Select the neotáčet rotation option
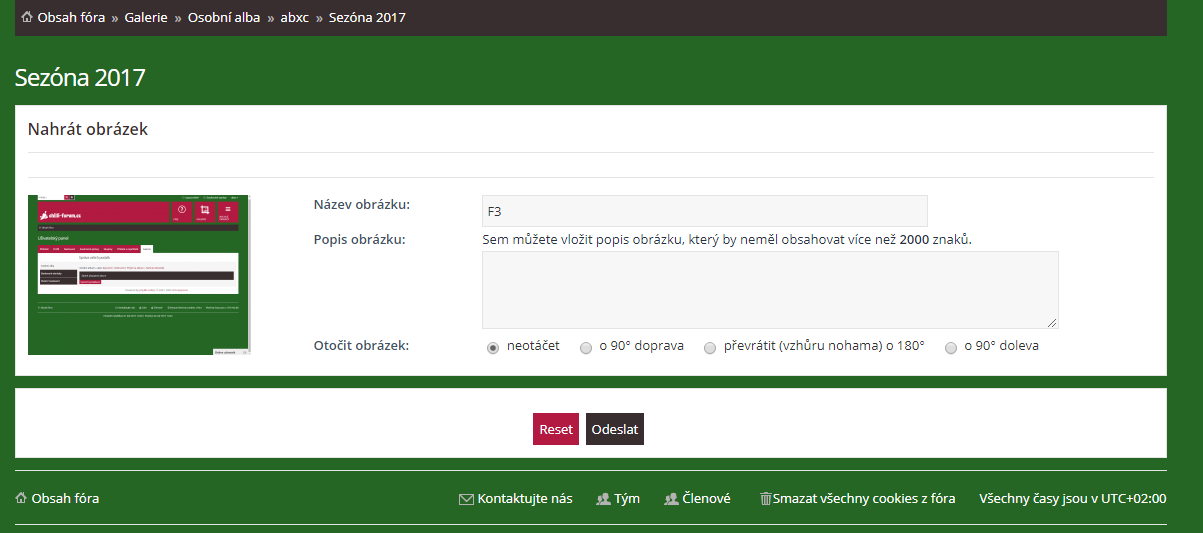The width and height of the screenshot is (1203, 533). [x=493, y=348]
